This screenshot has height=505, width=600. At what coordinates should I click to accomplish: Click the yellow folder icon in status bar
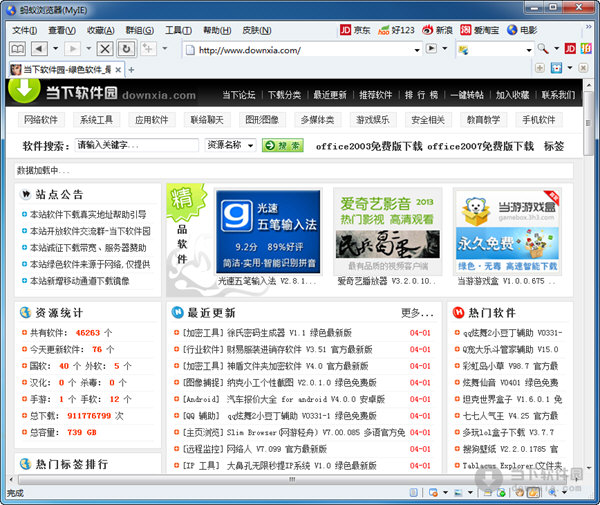pos(488,493)
